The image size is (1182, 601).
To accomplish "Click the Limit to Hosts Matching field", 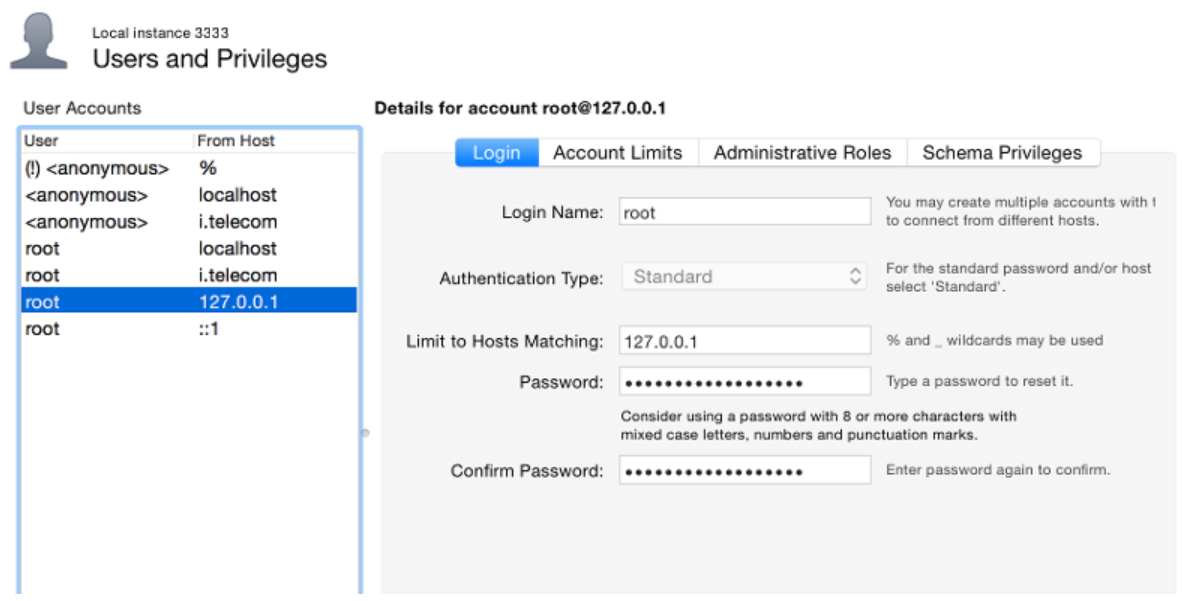I will pos(744,341).
